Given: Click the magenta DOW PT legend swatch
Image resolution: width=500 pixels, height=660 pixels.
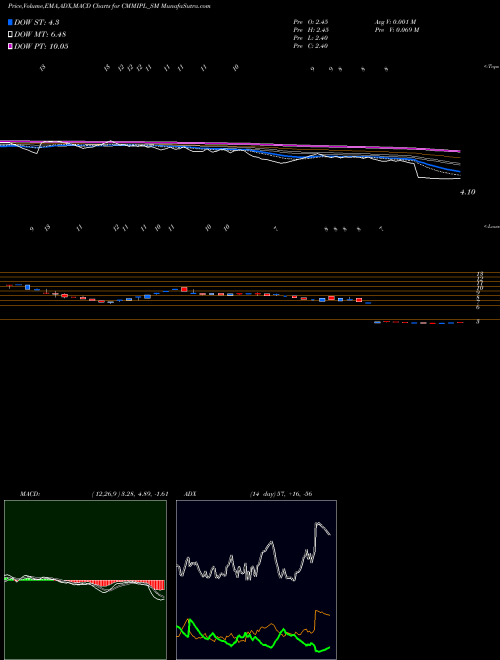Looking at the screenshot, I should (x=10, y=46).
